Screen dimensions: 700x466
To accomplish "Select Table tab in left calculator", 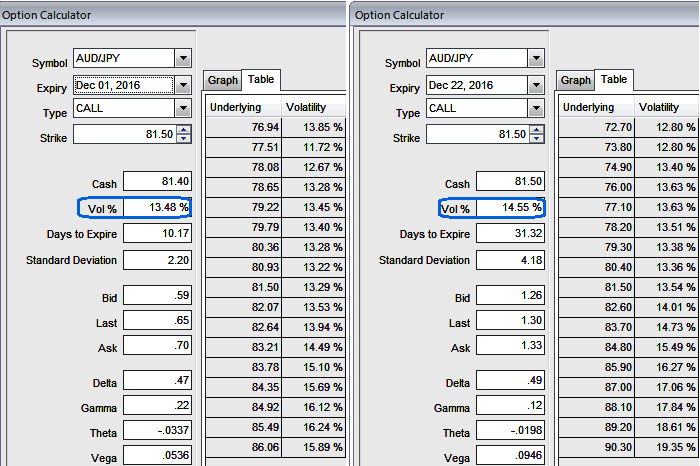I will [x=261, y=79].
